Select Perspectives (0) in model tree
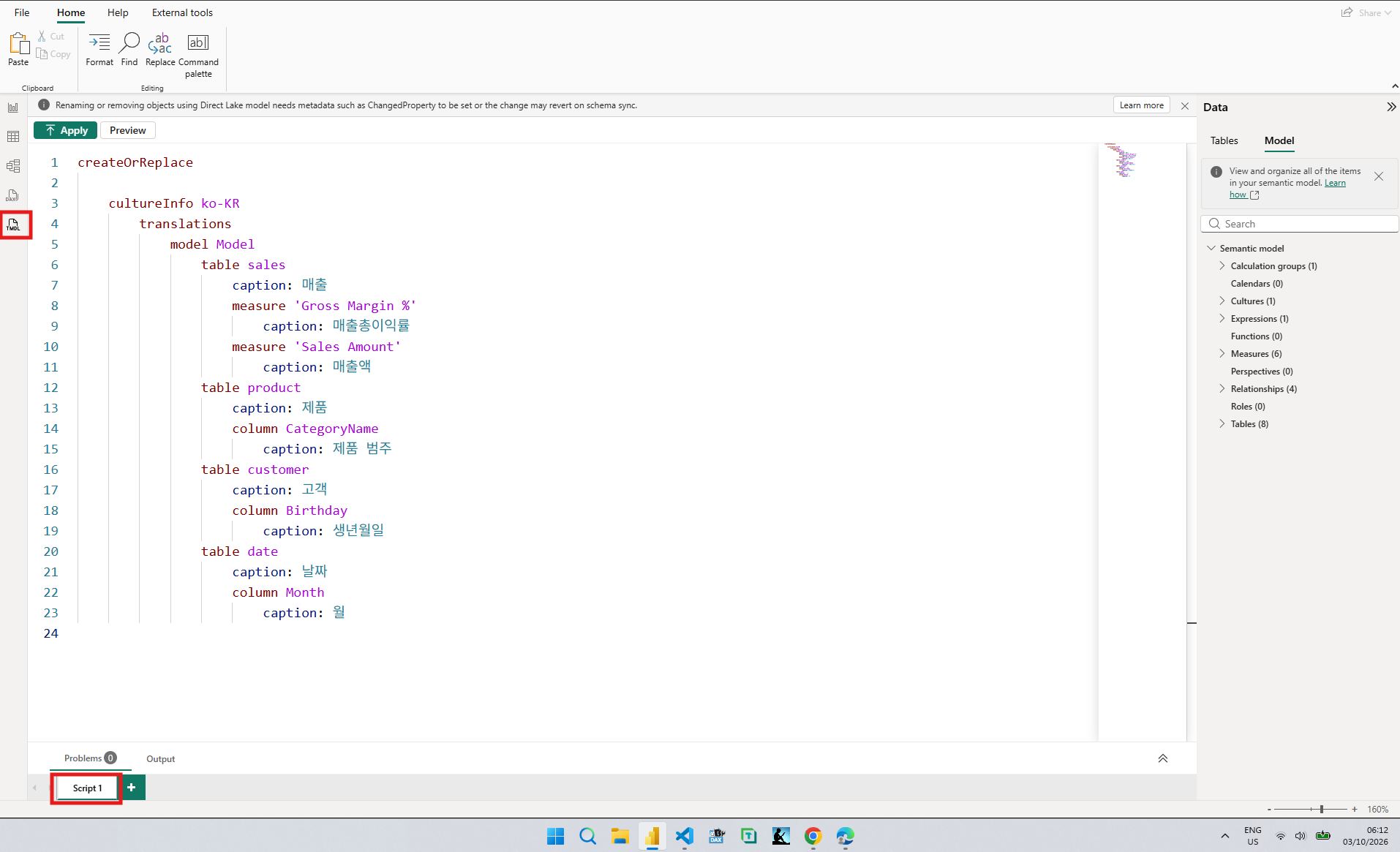 tap(1262, 372)
